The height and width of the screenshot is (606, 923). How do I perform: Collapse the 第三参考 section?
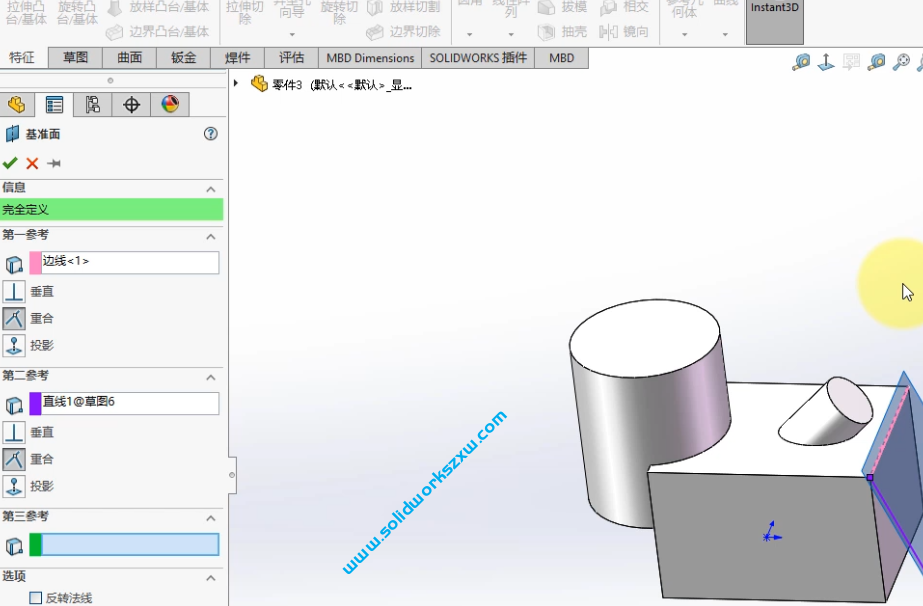(210, 518)
